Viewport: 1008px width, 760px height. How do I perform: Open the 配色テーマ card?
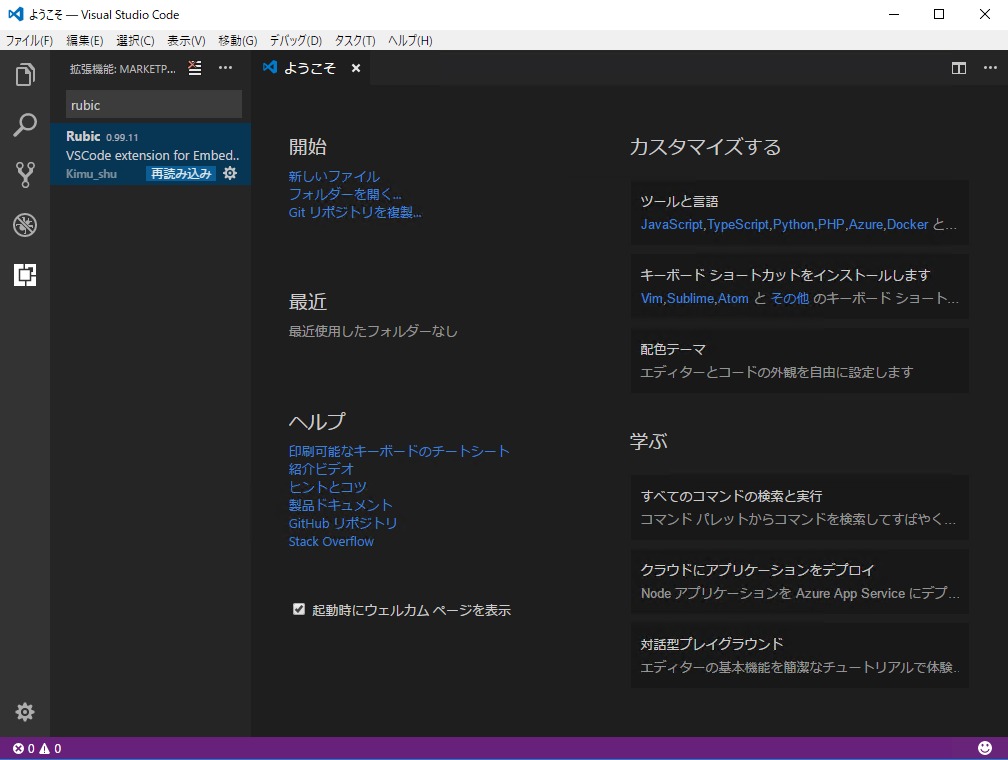800,361
